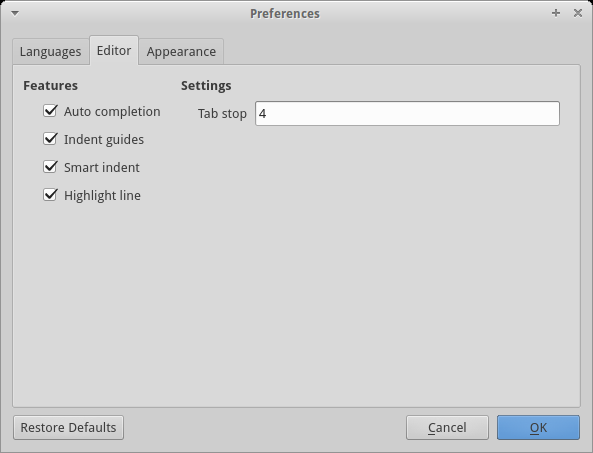
Task: Turn off the Highlight line checkbox
Action: [x=50, y=195]
